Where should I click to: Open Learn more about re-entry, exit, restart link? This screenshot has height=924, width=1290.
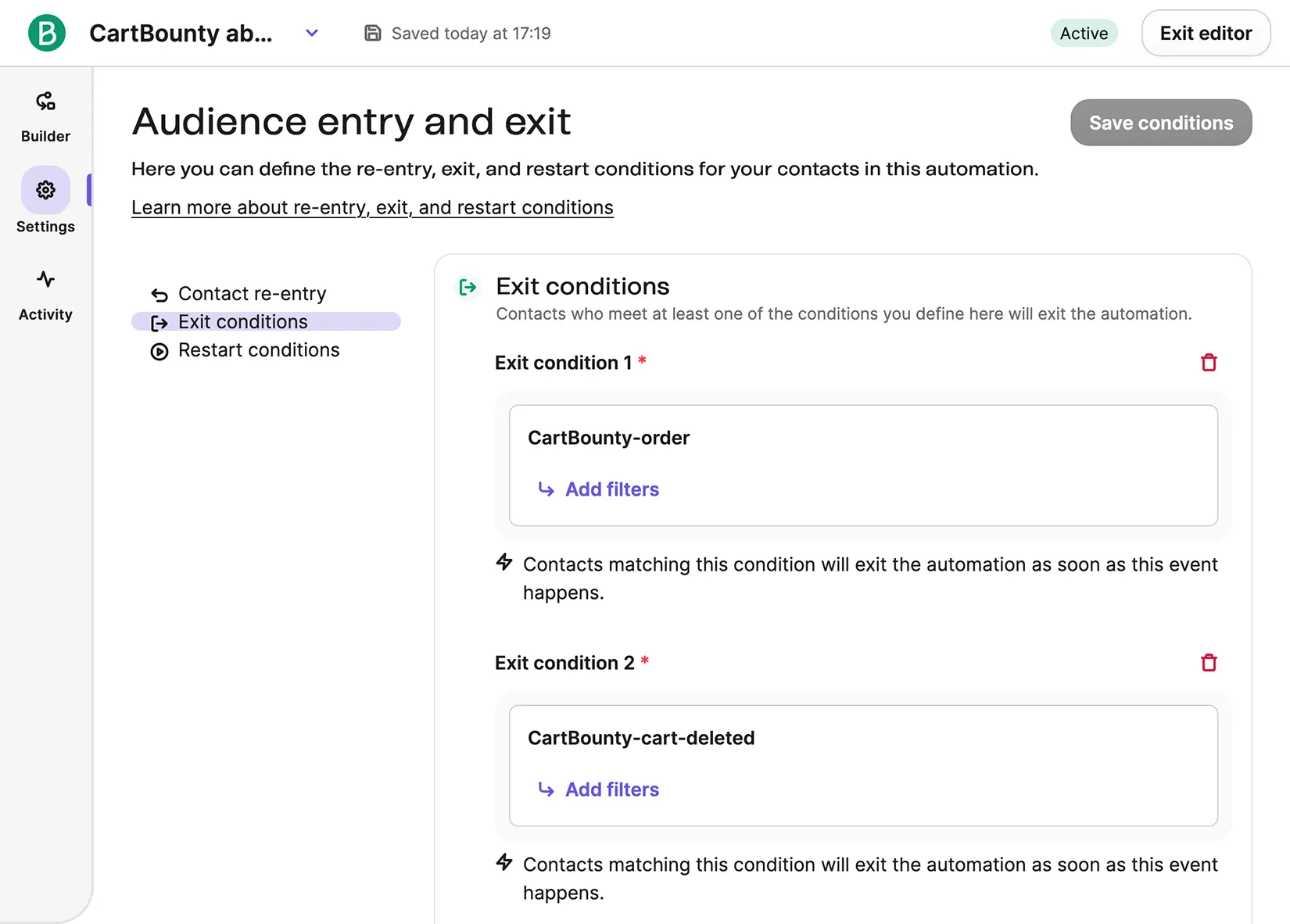[x=372, y=207]
